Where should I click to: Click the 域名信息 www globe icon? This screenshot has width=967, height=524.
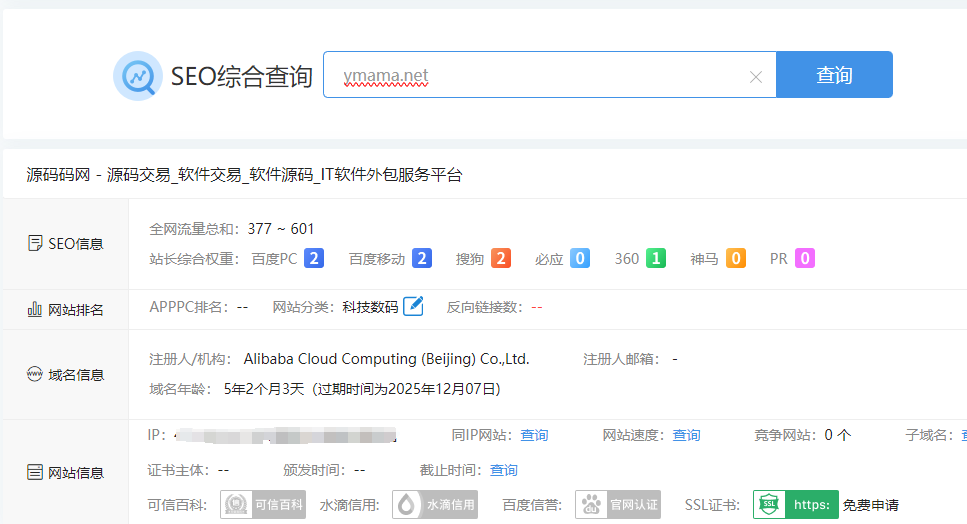35,374
